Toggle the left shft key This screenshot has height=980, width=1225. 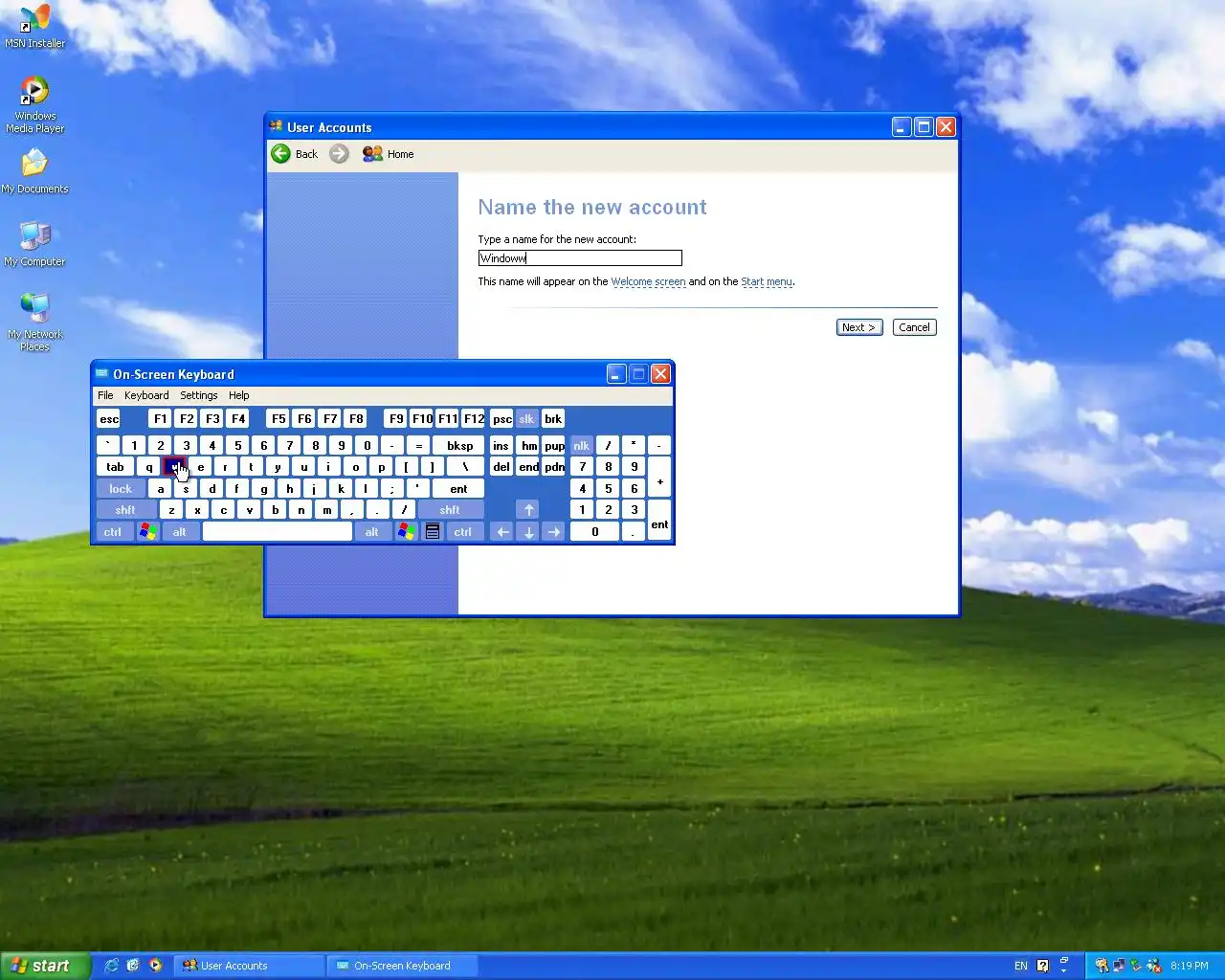125,510
